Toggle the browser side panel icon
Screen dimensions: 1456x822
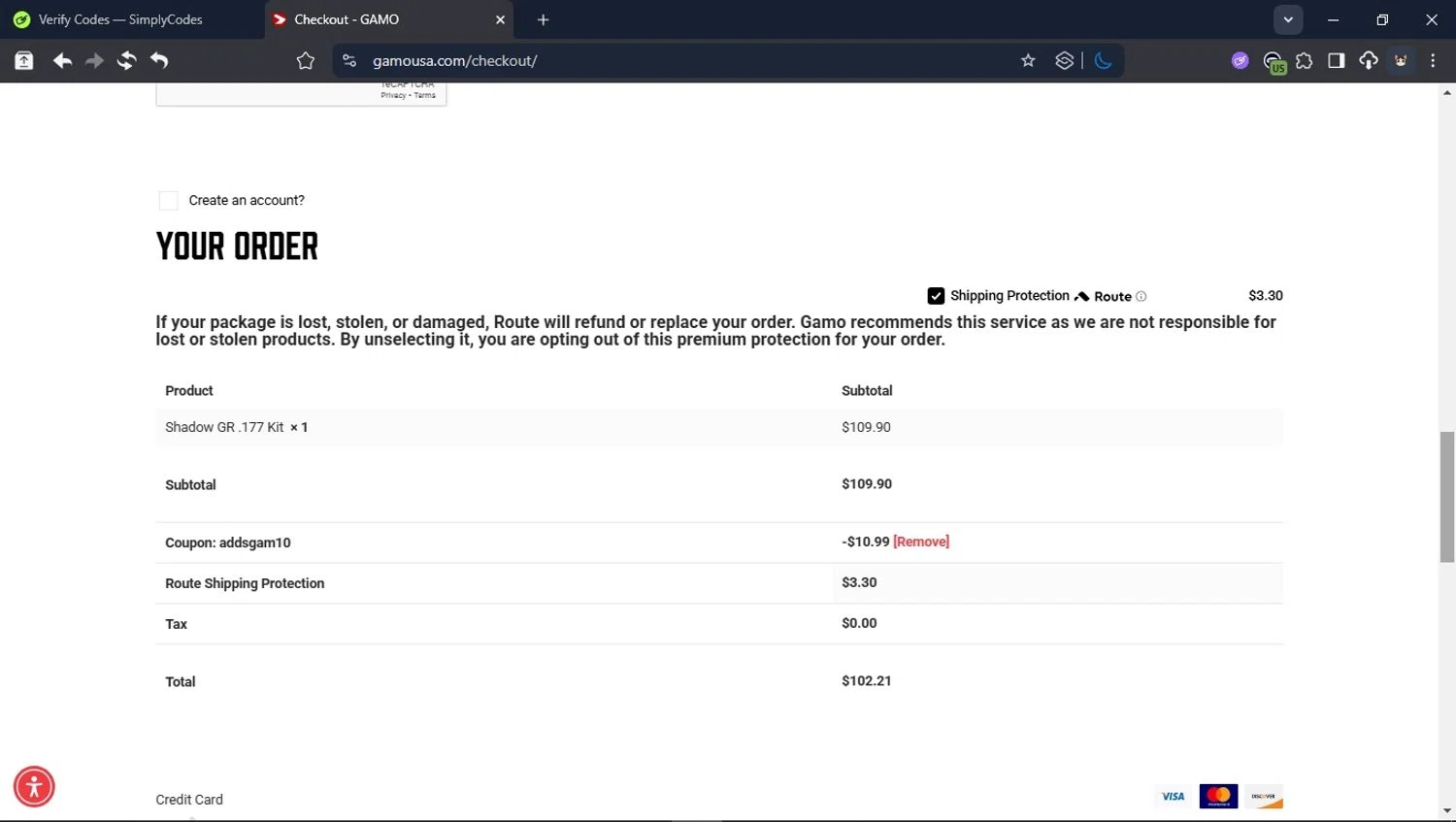click(1337, 60)
